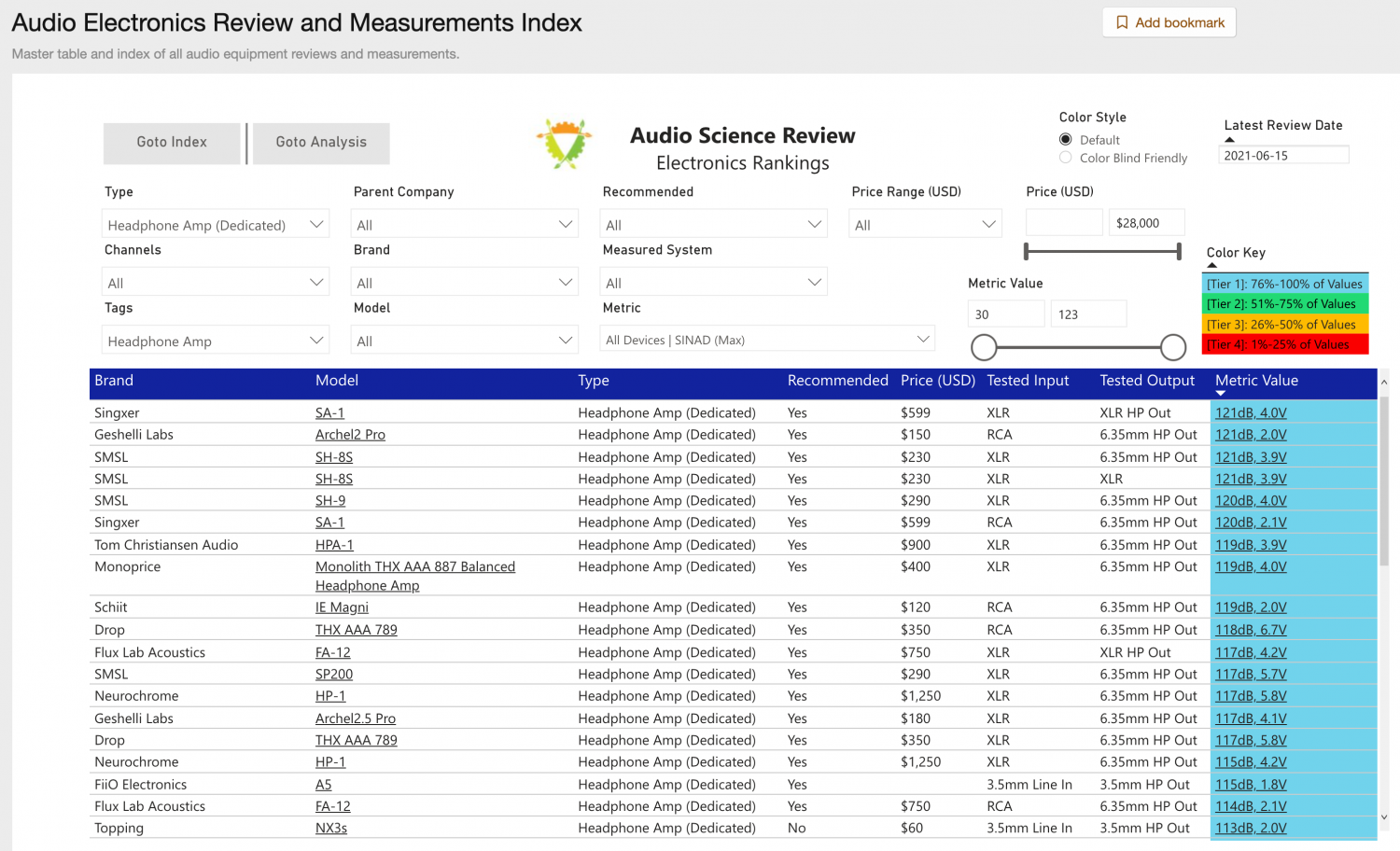Select the Default color style
Viewport: 1400px width, 851px height.
[1065, 139]
